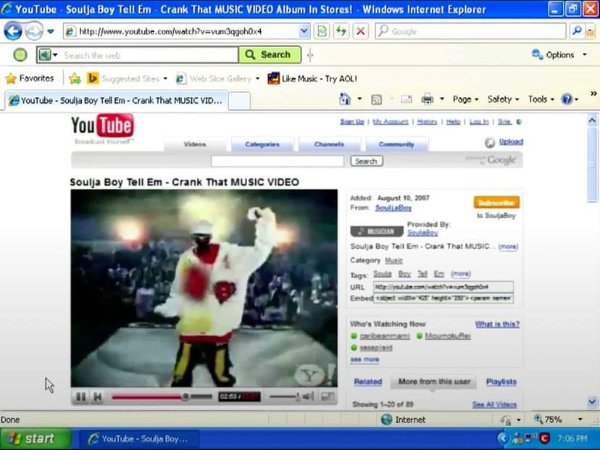Click the Windows Start button
600x450 pixels.
point(35,438)
